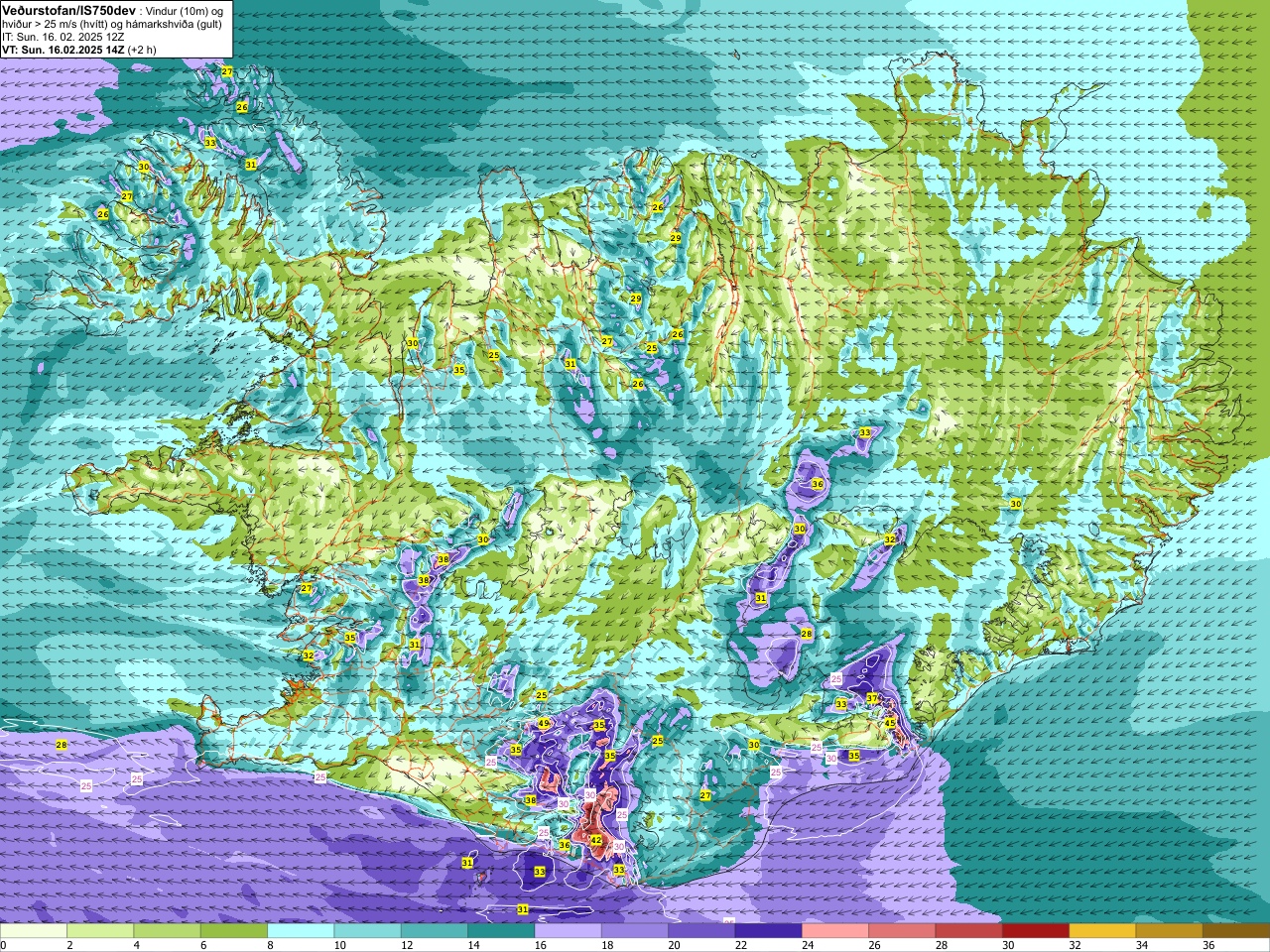
Task: Select the 26–28 m/s salmon legend swatch
Action: click(x=902, y=931)
